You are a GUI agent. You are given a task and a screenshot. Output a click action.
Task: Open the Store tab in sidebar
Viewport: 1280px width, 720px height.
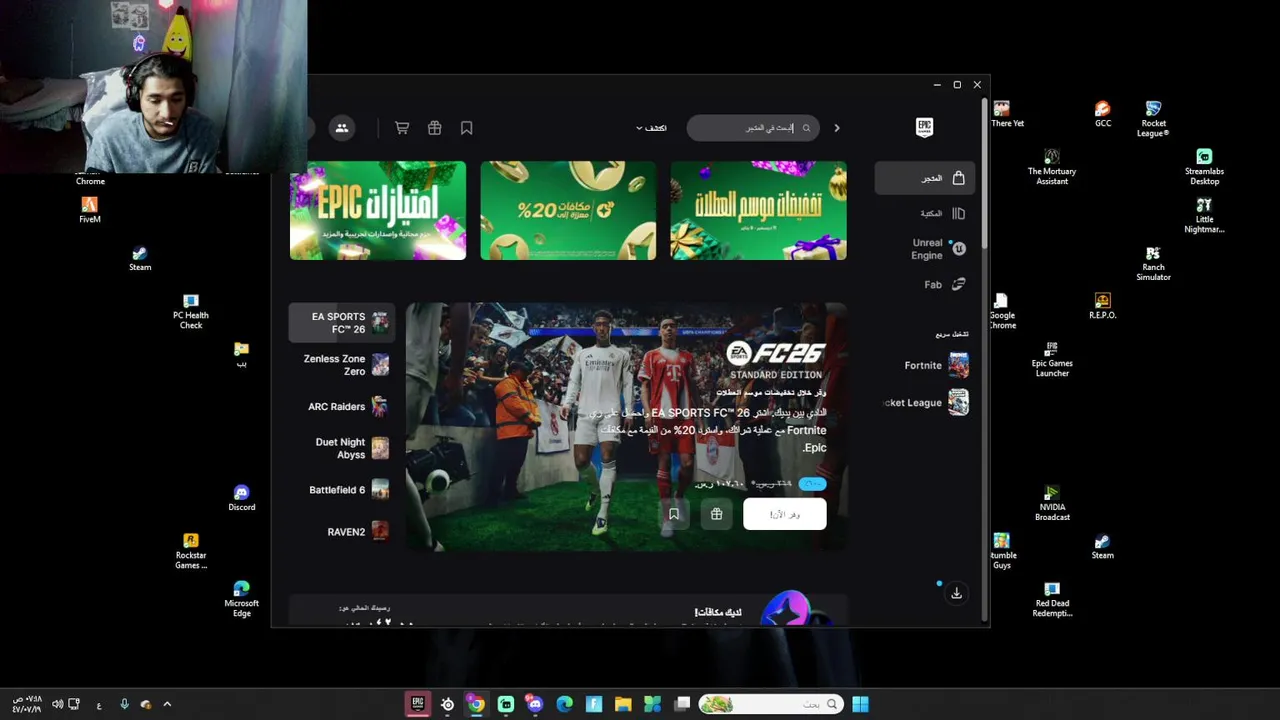pos(925,178)
